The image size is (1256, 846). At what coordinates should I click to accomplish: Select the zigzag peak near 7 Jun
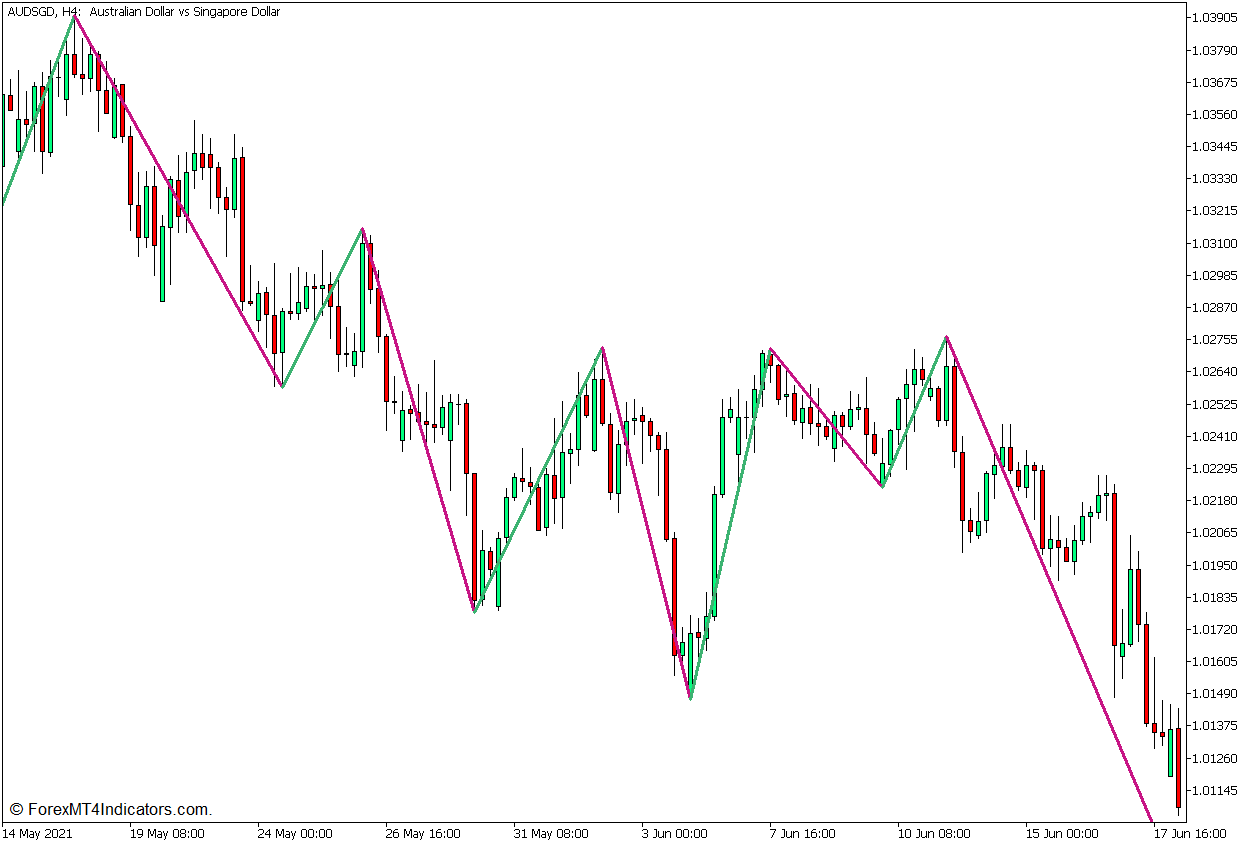(768, 348)
